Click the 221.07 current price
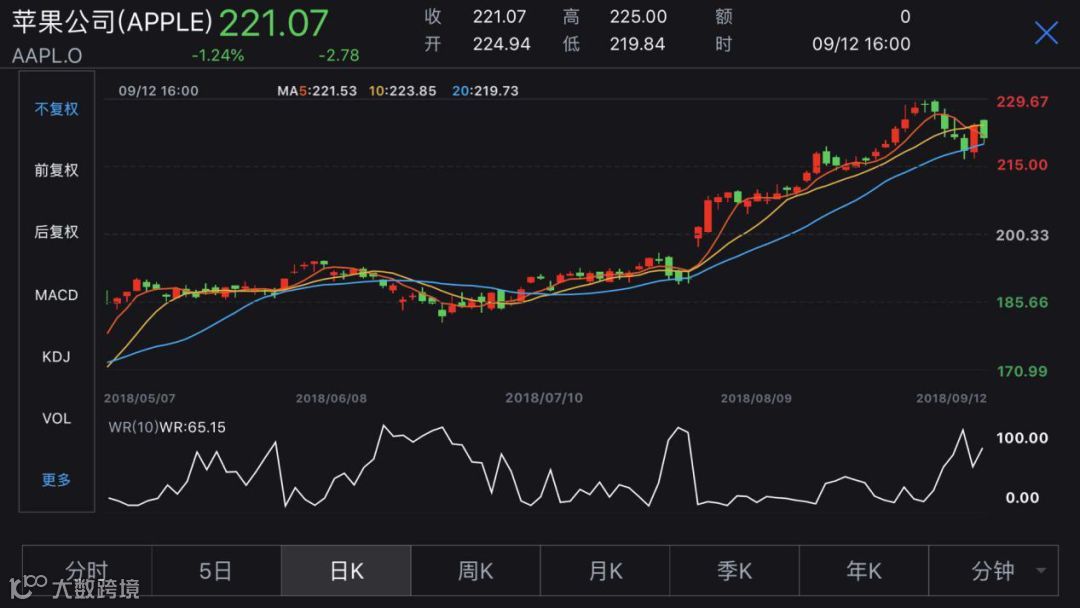 pos(273,23)
